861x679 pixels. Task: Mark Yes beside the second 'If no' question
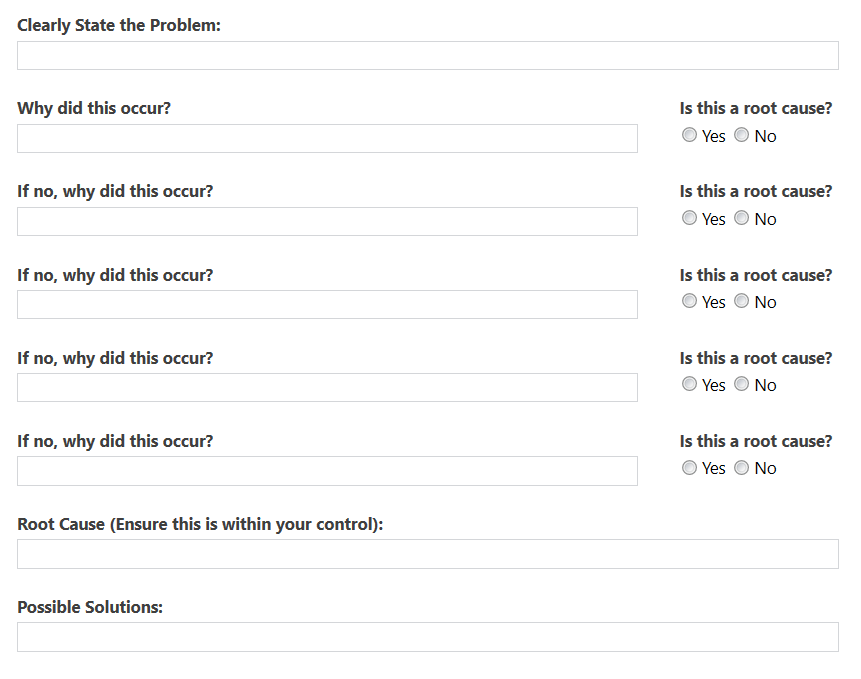click(x=689, y=301)
